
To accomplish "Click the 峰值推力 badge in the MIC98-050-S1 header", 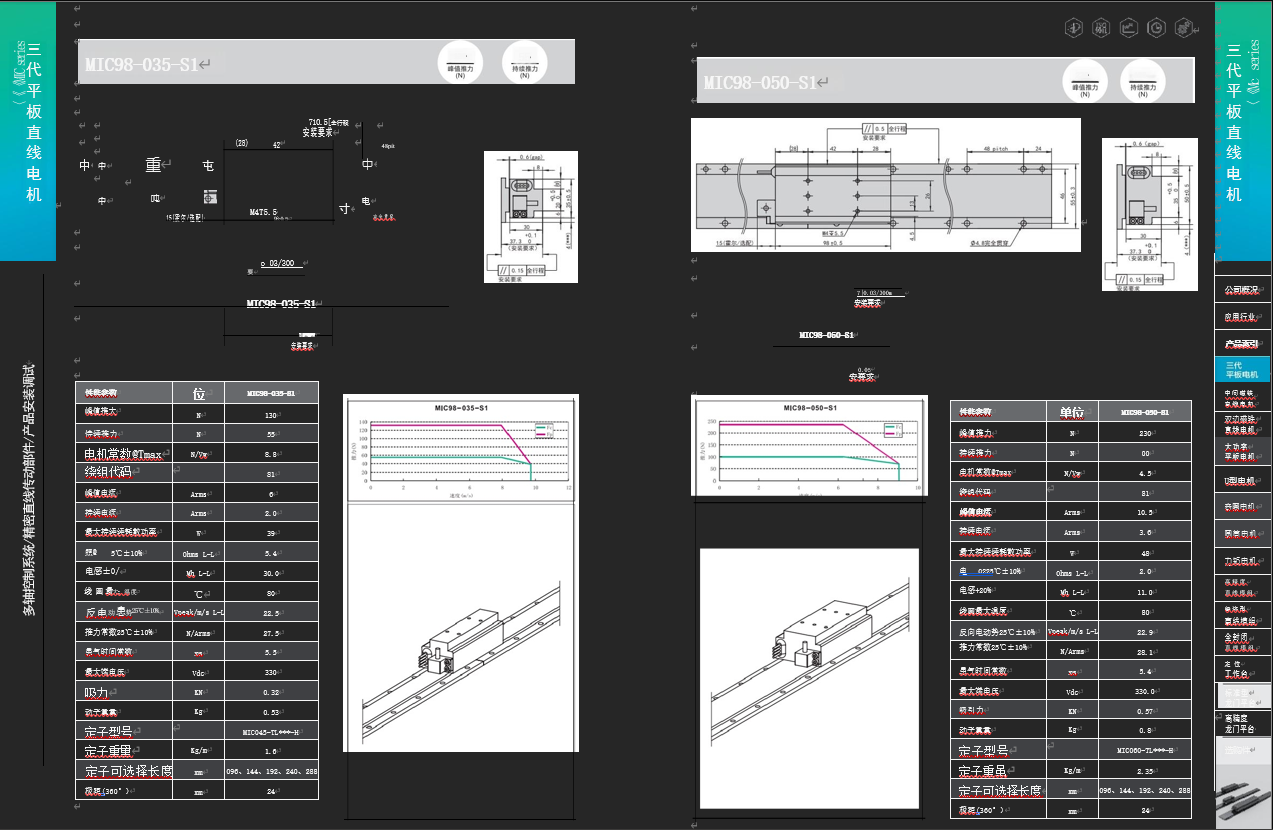I will (1085, 80).
